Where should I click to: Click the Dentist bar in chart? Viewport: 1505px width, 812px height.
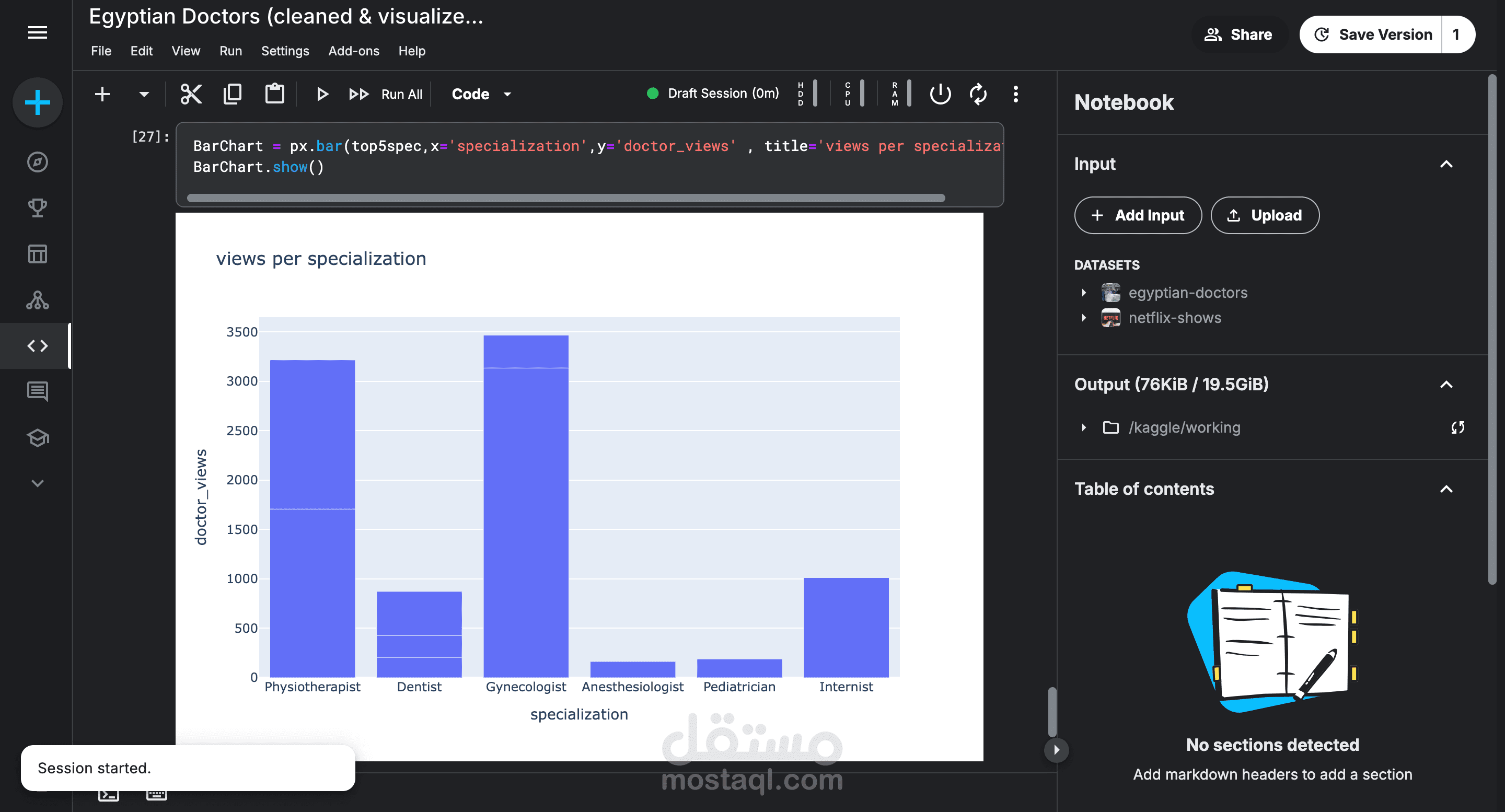pos(419,635)
